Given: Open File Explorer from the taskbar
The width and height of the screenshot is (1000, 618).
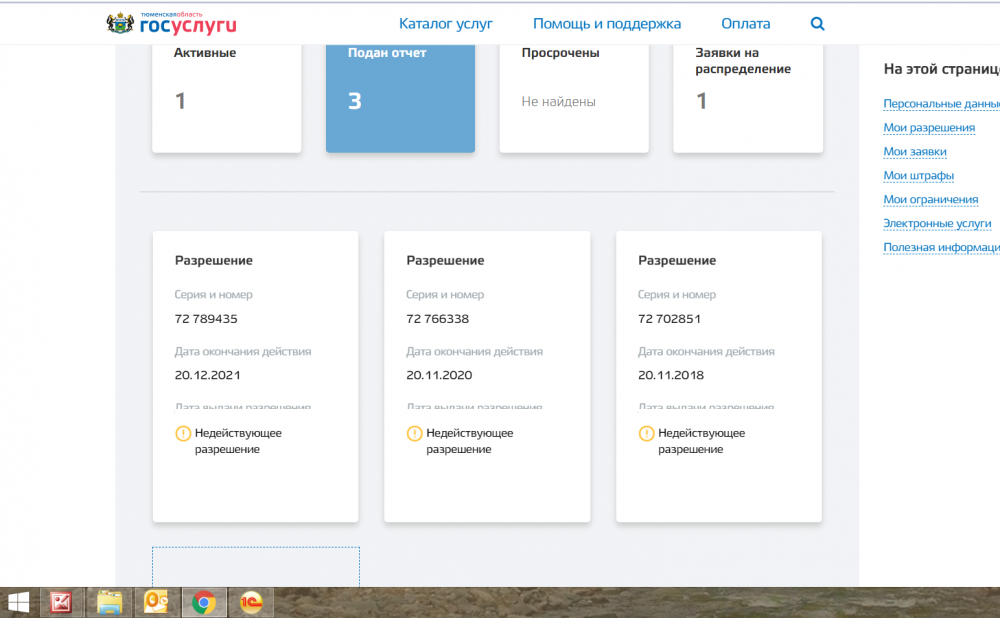Looking at the screenshot, I should [x=109, y=602].
